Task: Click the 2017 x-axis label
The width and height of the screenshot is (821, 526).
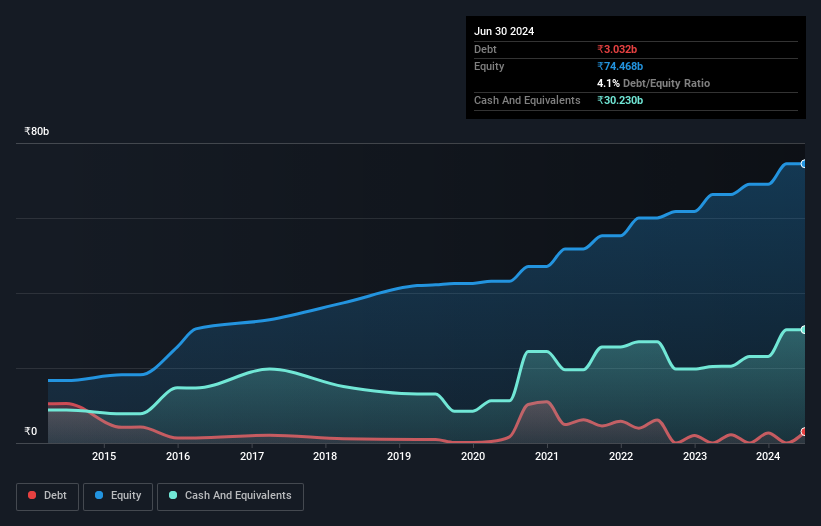Action: point(252,456)
